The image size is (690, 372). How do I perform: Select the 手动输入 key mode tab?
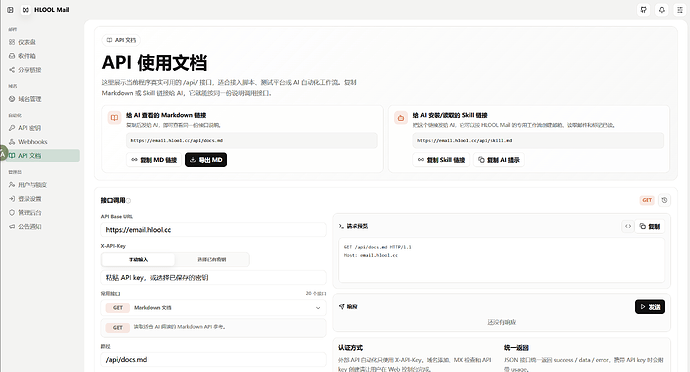138,259
